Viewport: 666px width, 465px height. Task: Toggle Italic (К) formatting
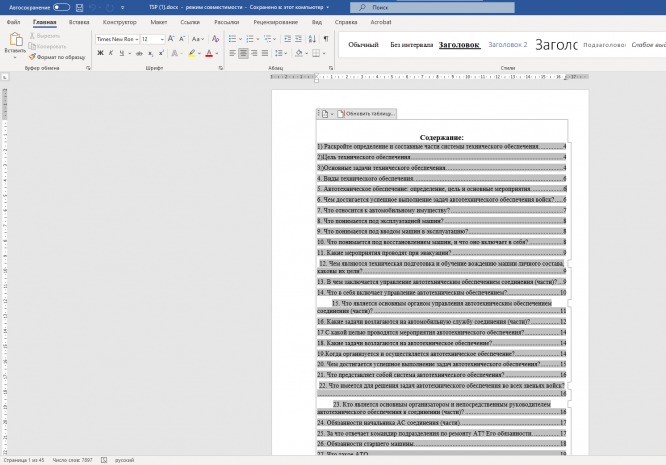pos(111,53)
